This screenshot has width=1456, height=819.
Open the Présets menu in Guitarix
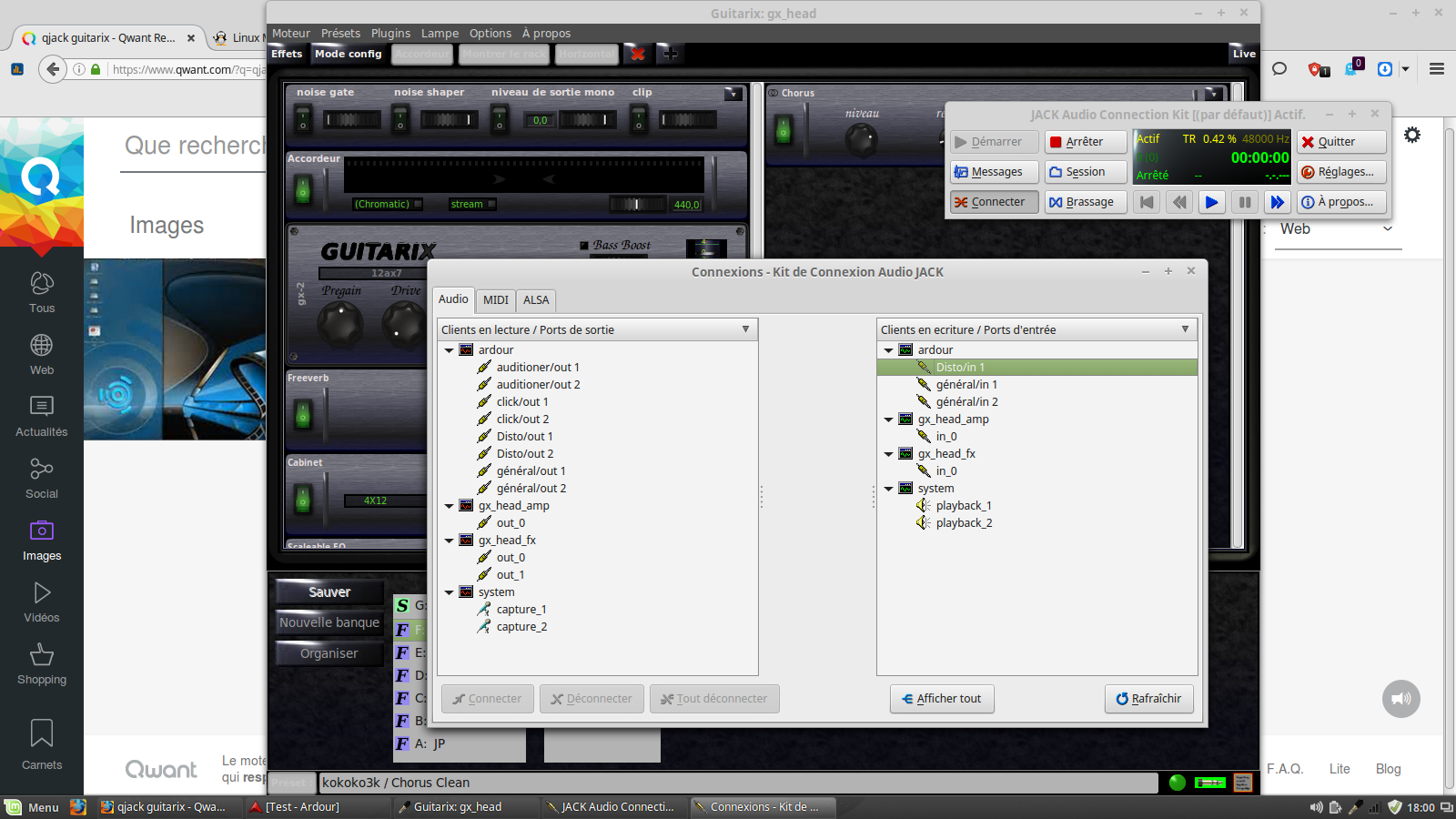coord(340,34)
